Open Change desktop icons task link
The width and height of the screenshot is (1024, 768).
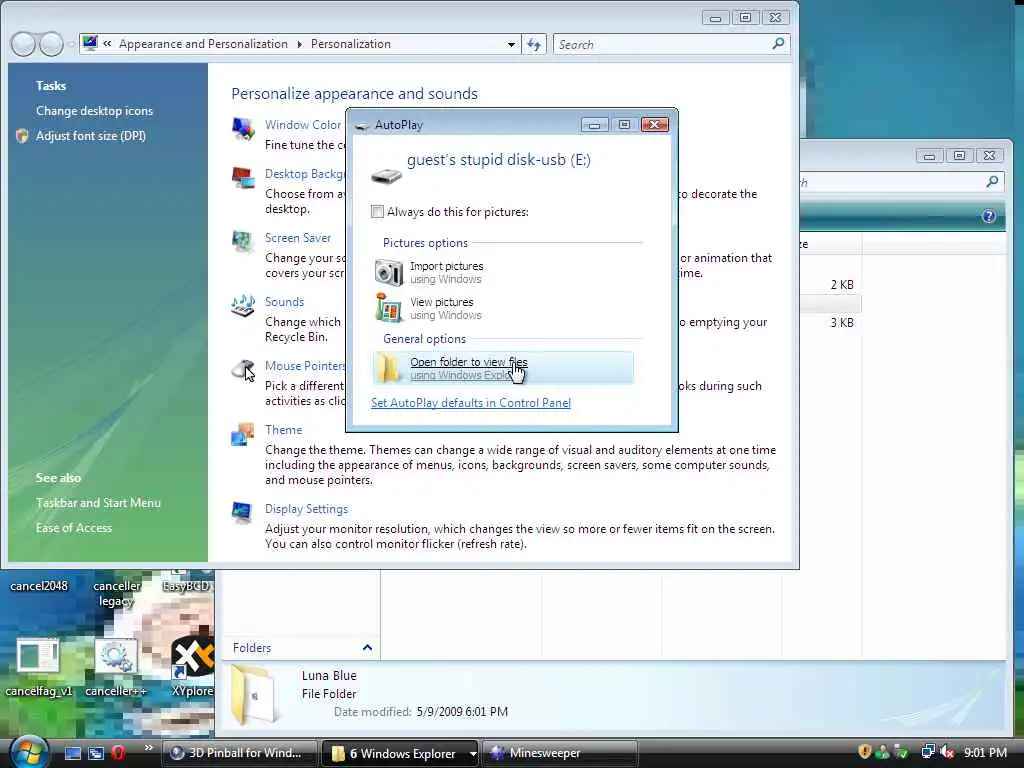point(94,111)
